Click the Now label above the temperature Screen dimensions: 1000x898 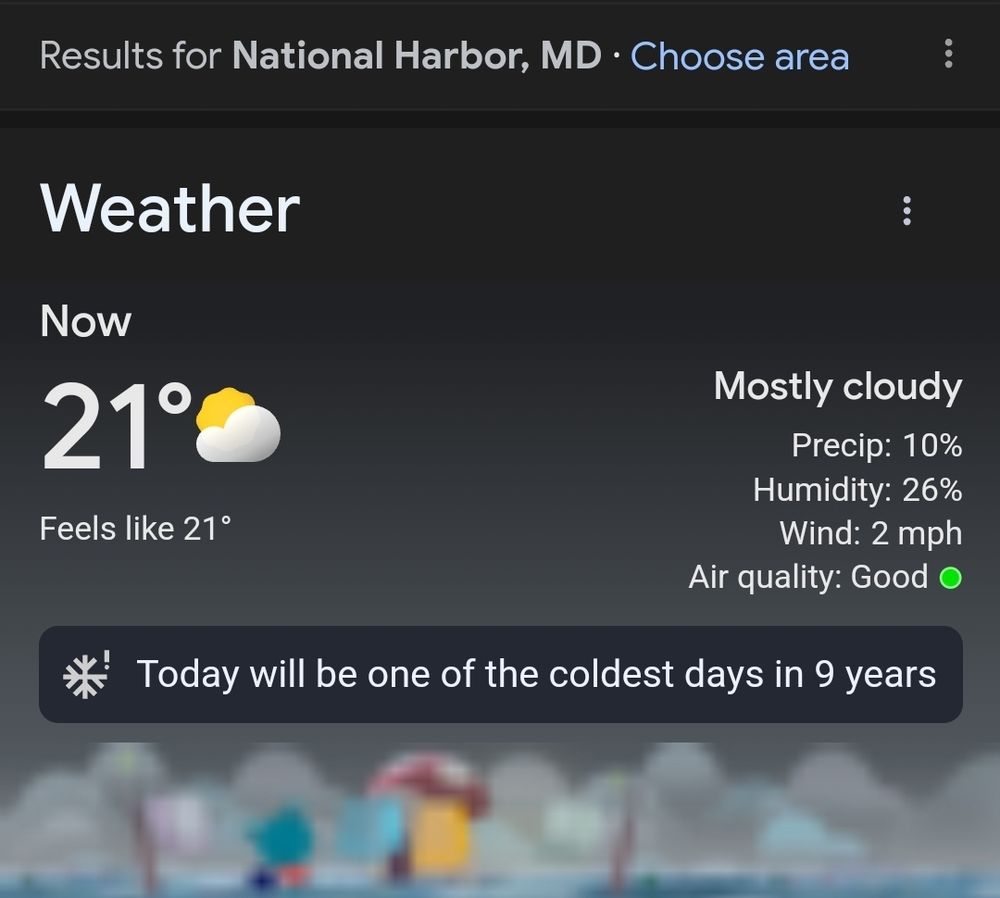click(85, 321)
